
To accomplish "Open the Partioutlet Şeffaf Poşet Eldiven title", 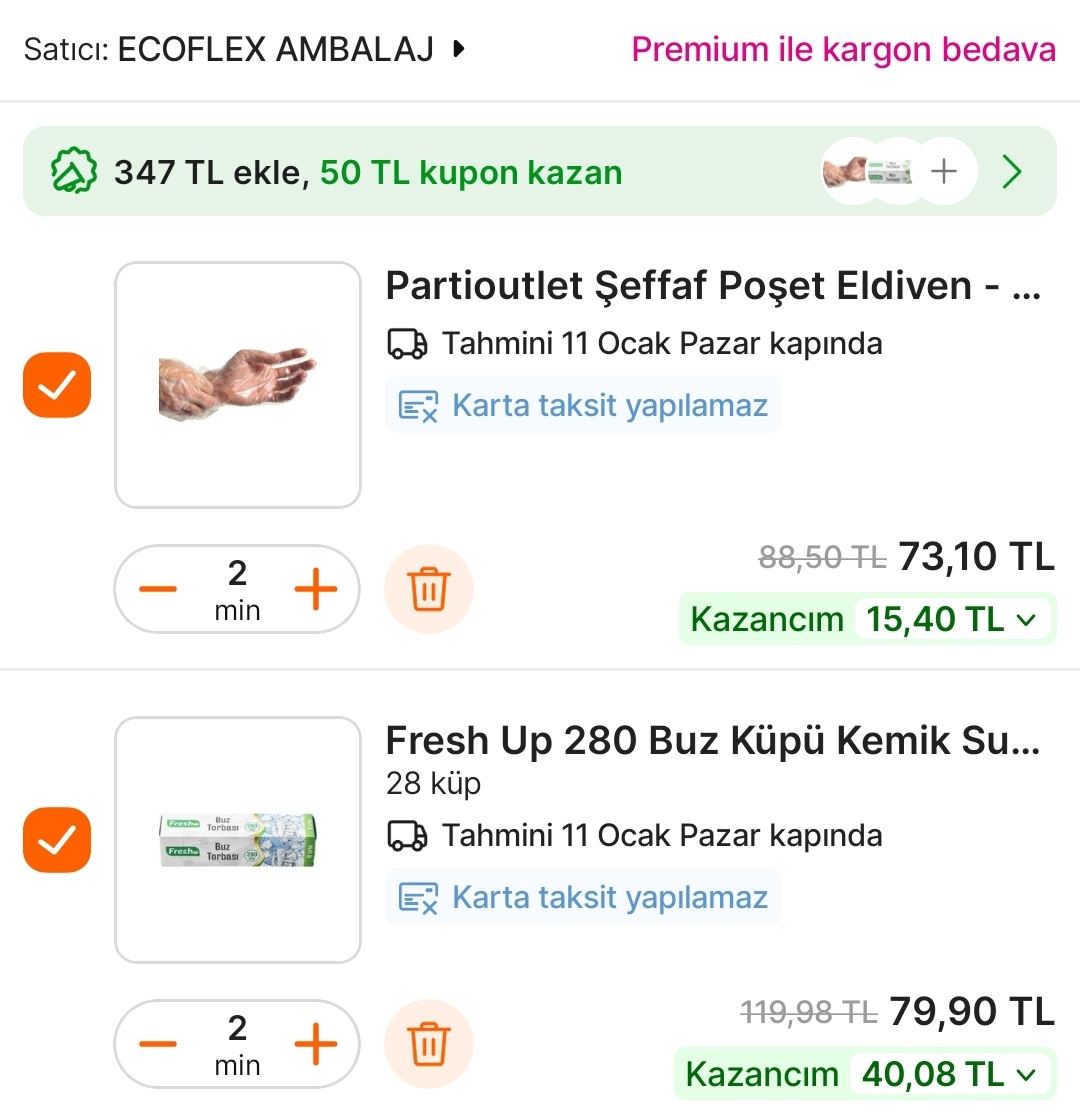I will pos(713,286).
